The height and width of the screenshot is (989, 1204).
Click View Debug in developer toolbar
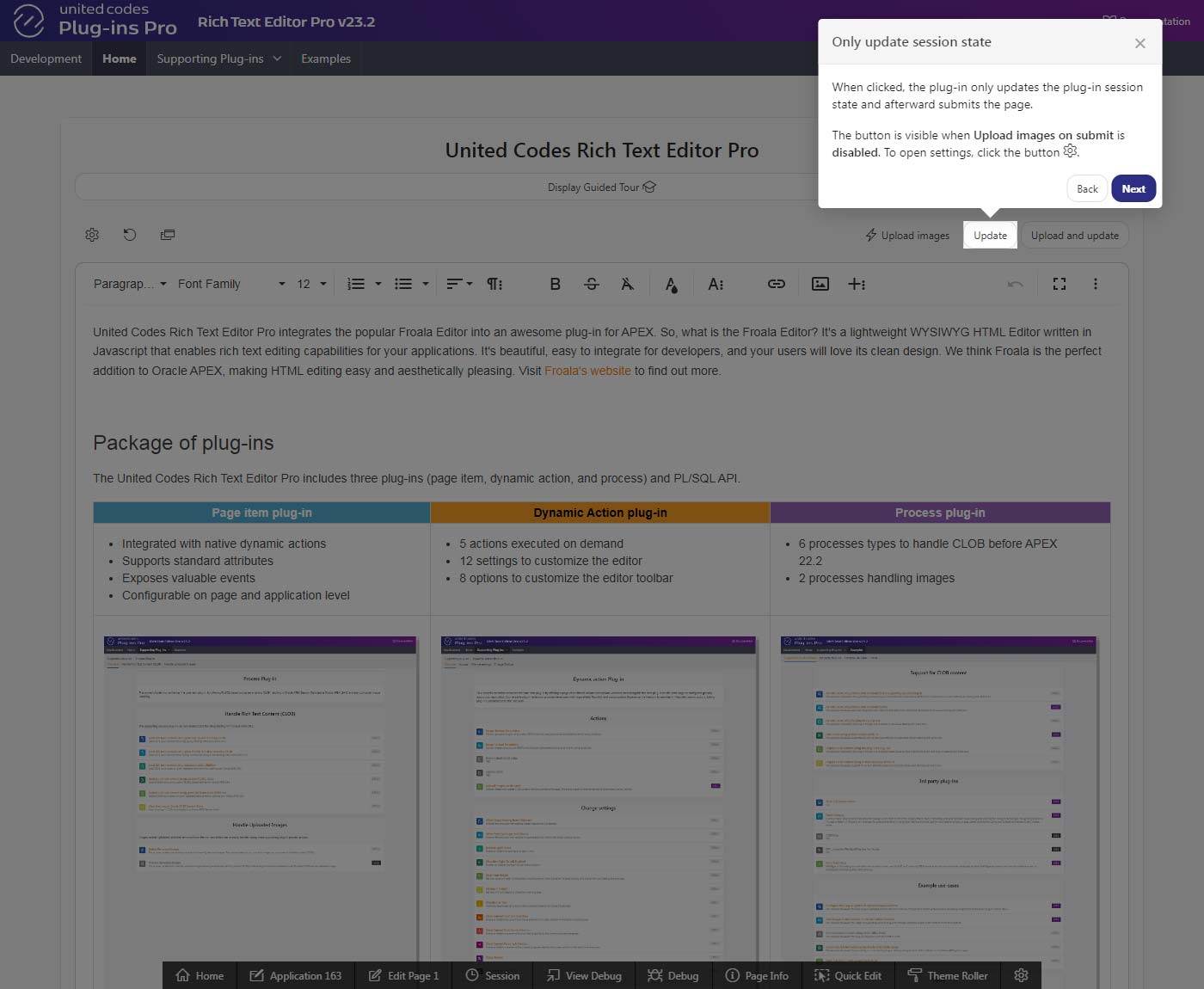click(584, 975)
